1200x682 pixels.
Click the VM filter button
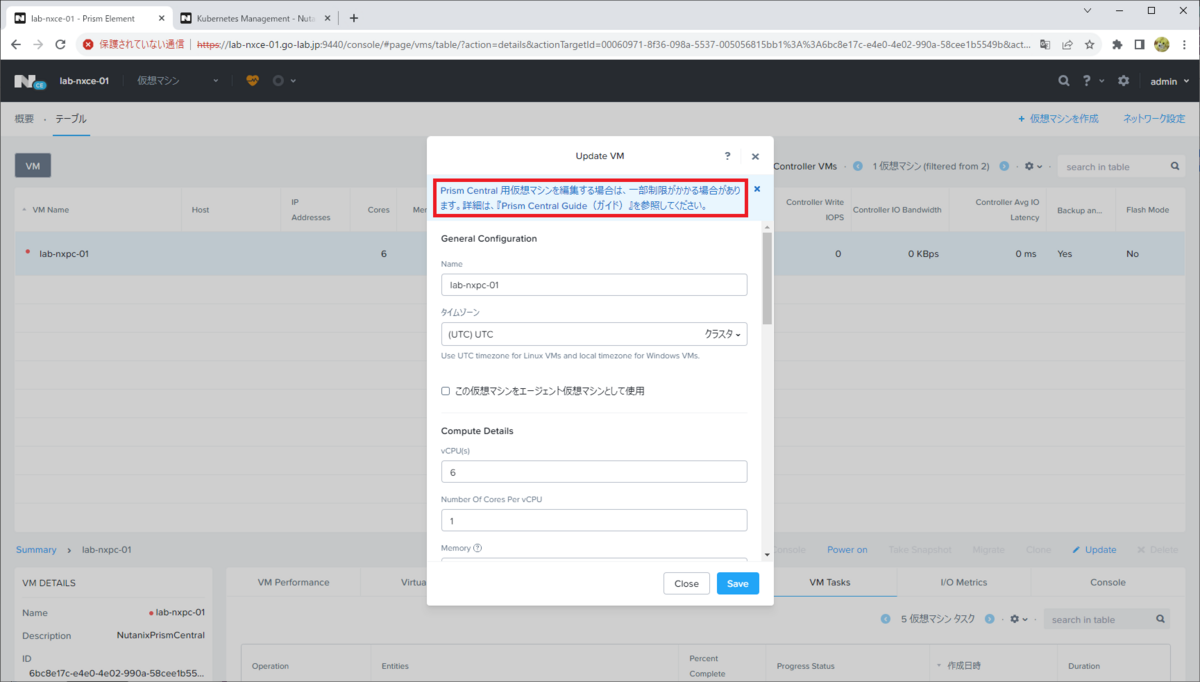33,166
